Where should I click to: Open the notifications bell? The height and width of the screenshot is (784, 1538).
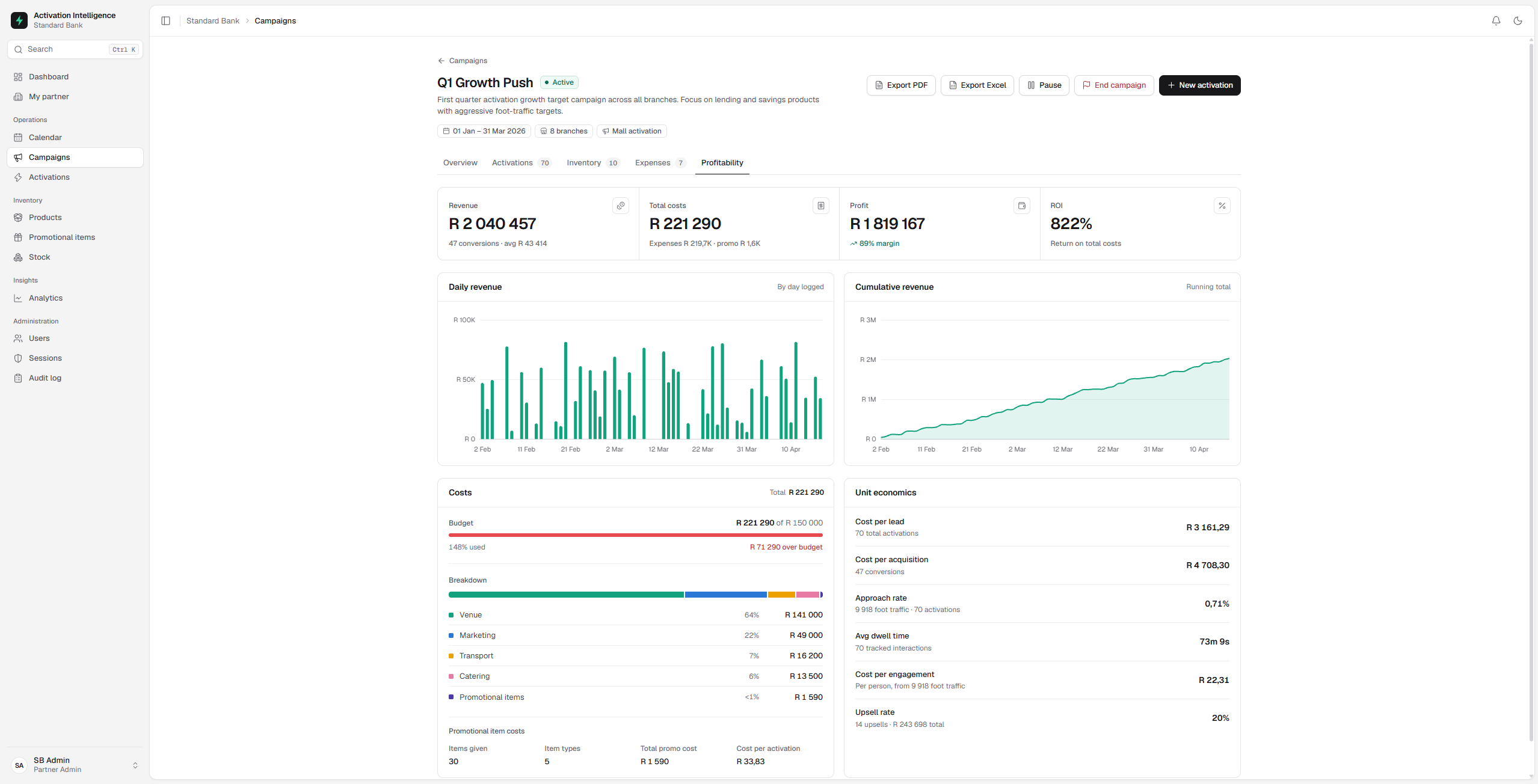[1496, 21]
